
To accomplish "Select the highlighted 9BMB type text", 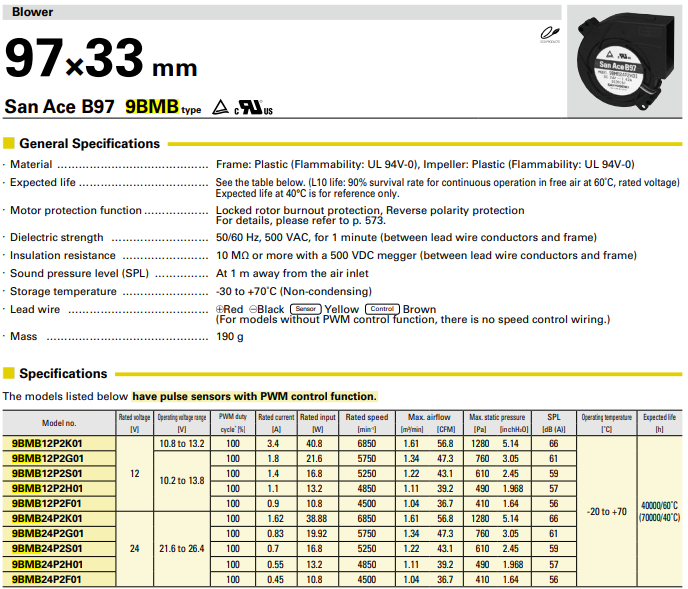I will 153,106.
